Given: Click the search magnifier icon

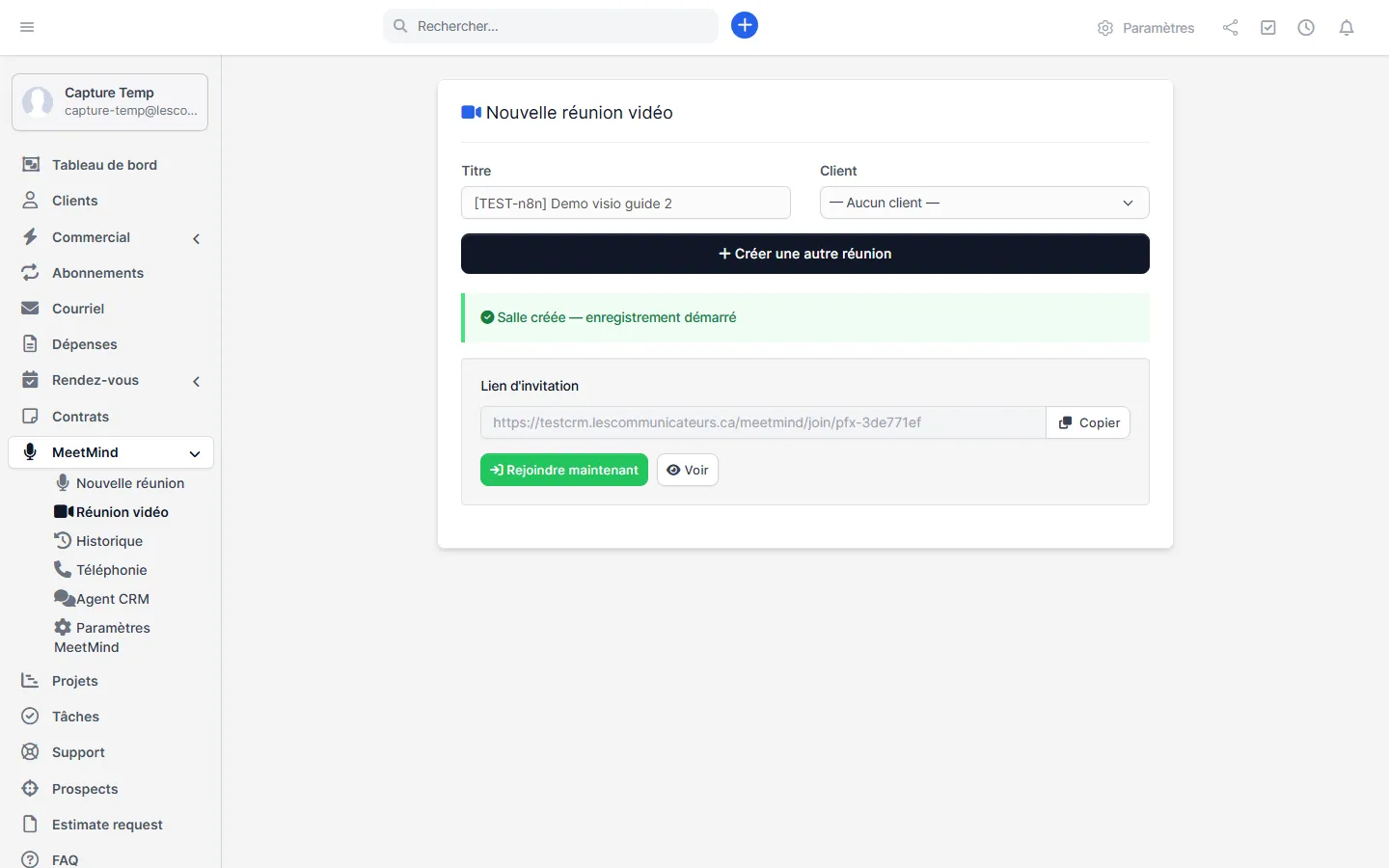Looking at the screenshot, I should (x=400, y=26).
